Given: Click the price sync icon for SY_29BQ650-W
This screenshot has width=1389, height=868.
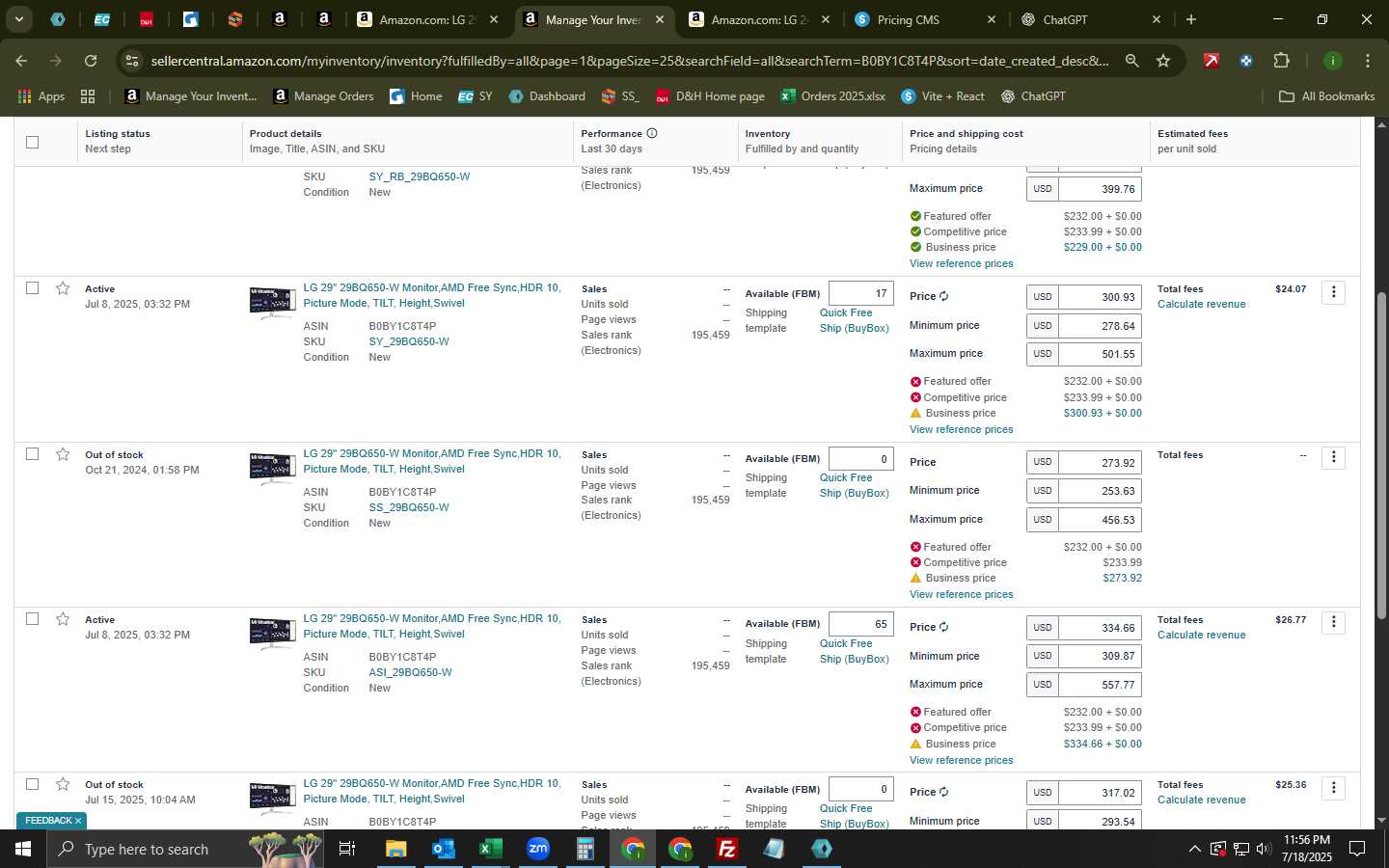Looking at the screenshot, I should click(943, 296).
